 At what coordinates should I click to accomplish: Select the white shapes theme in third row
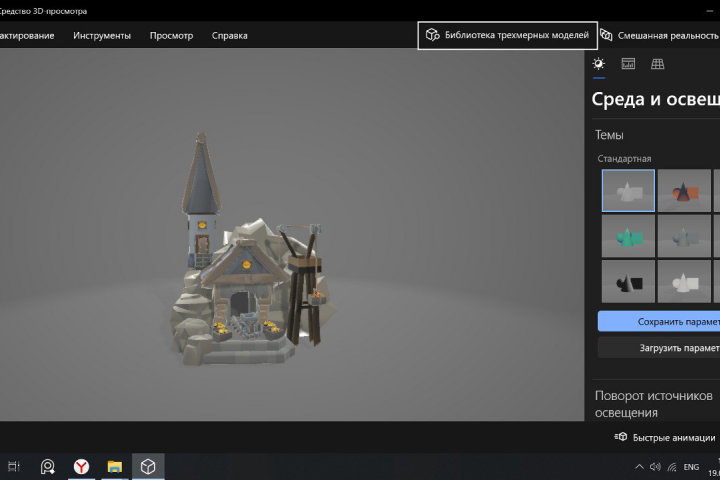click(x=684, y=282)
